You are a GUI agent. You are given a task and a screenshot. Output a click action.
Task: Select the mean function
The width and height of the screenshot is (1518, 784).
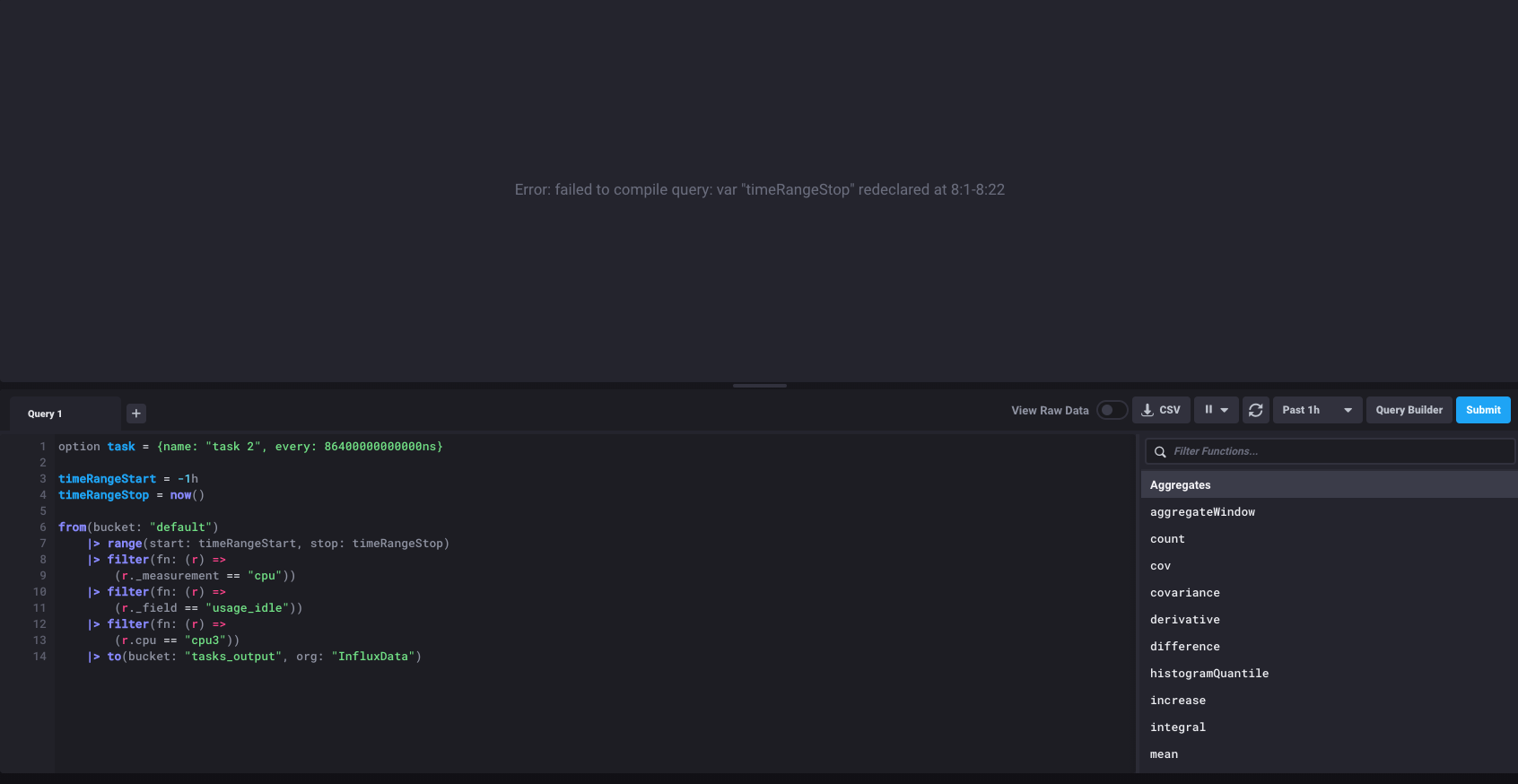point(1164,754)
